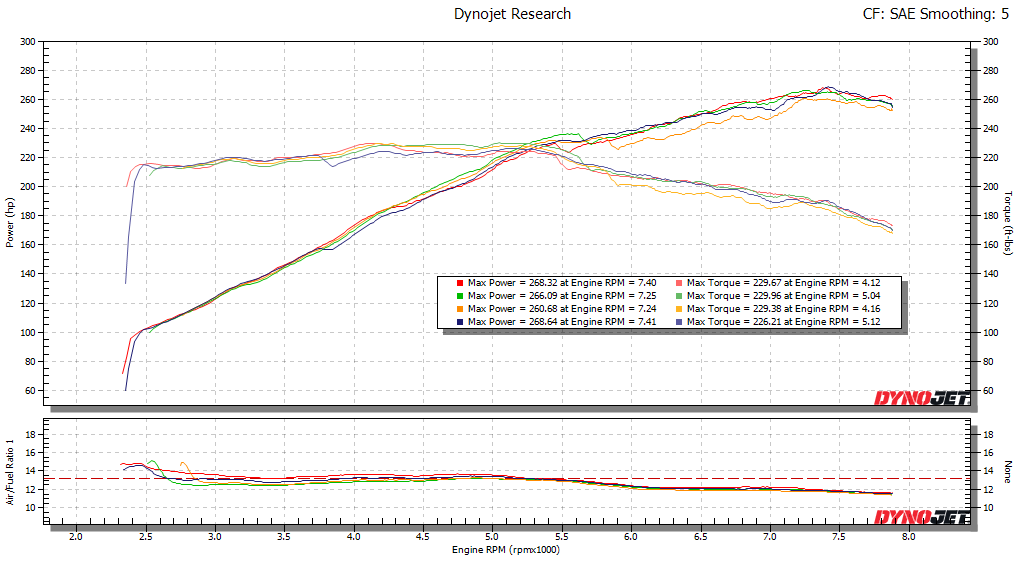The image size is (1024, 576).
Task: Select the Max Torque 229.96 legend swatch
Action: pos(678,296)
